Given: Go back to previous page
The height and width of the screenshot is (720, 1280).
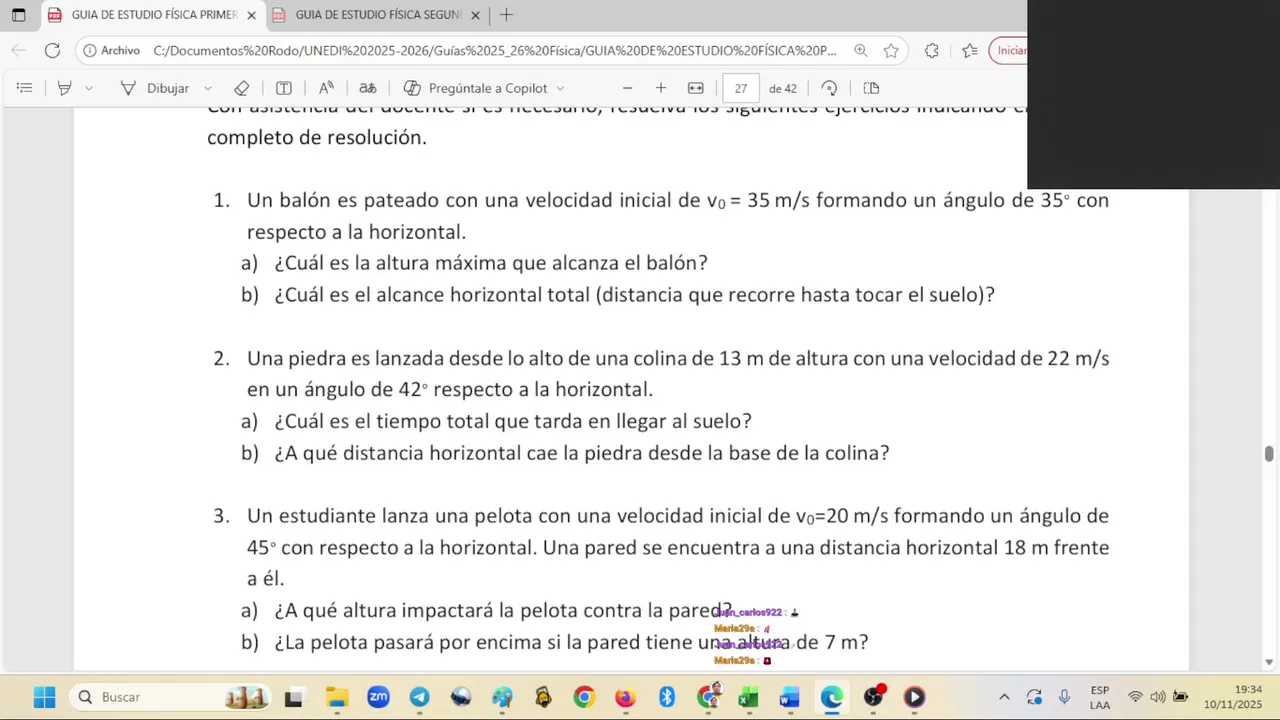Looking at the screenshot, I should point(19,50).
